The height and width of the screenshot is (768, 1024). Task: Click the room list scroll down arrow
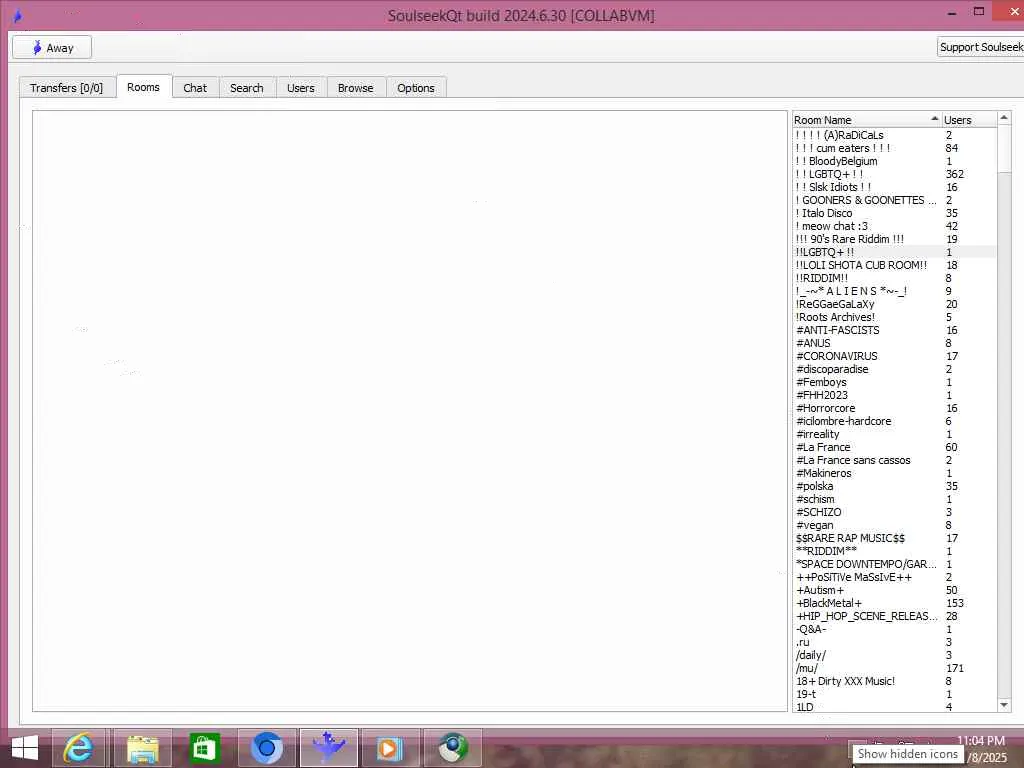tap(1004, 705)
